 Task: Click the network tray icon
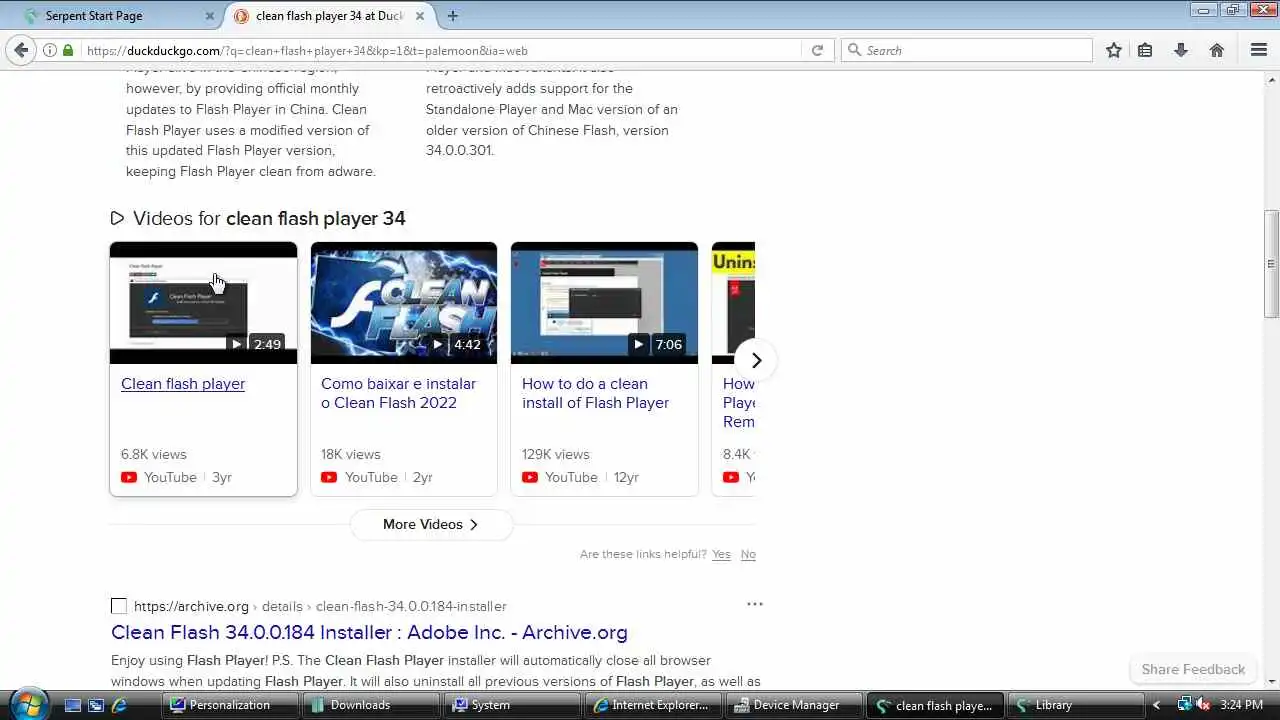click(x=1184, y=704)
